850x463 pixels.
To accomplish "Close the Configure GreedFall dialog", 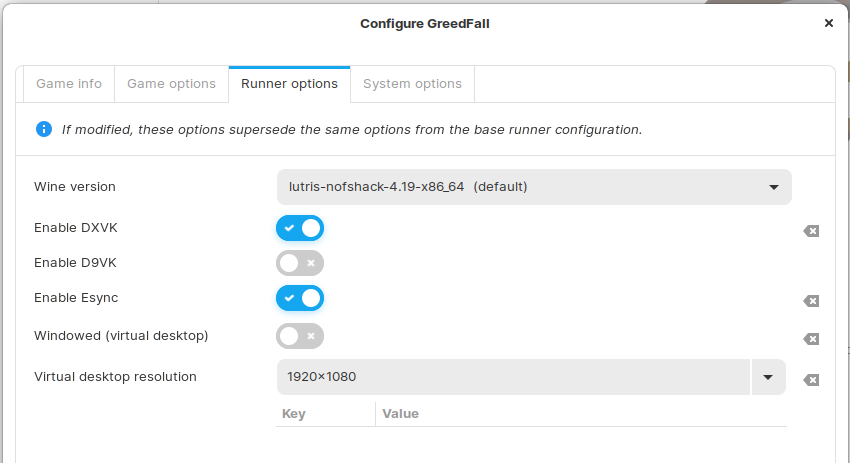I will (x=828, y=23).
